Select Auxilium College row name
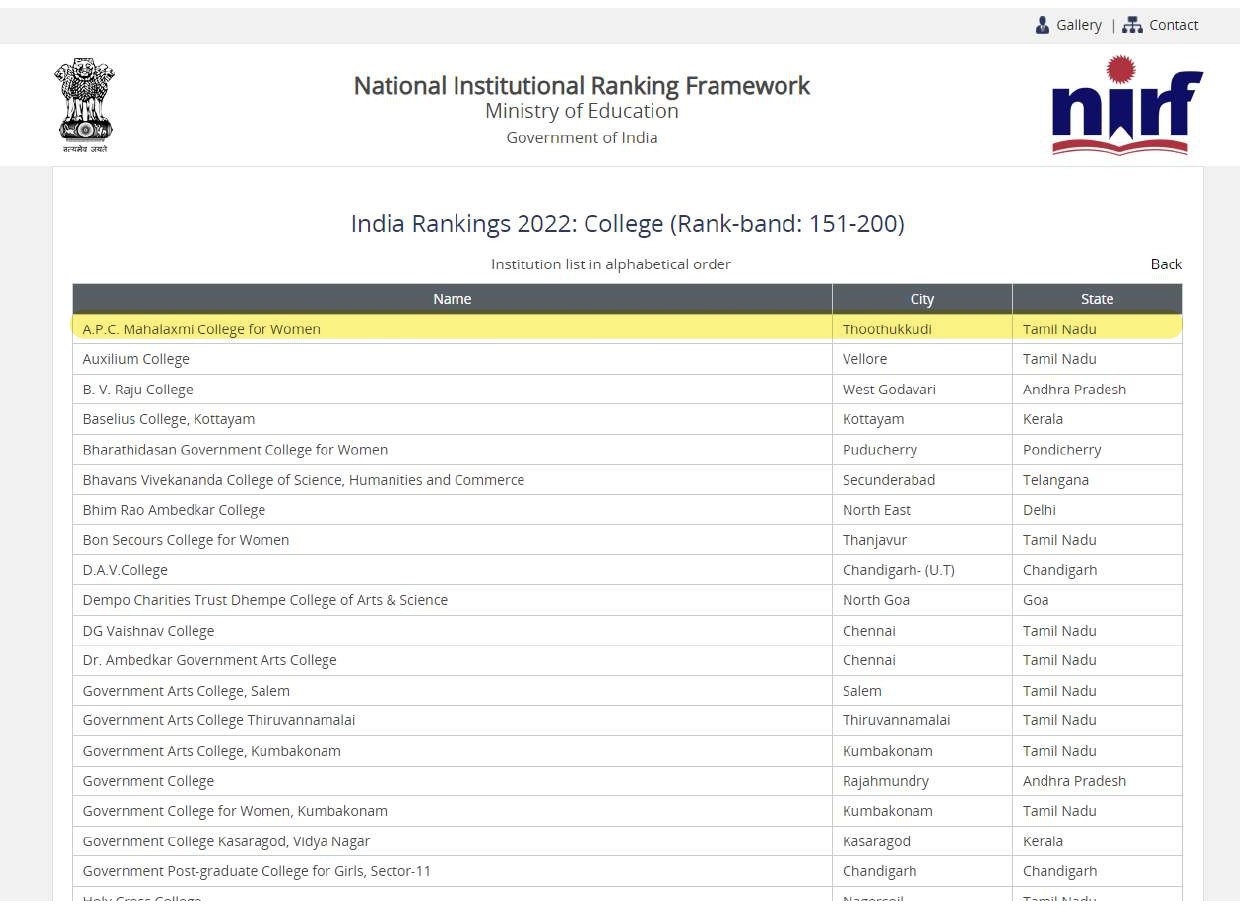1240x915 pixels. [136, 359]
